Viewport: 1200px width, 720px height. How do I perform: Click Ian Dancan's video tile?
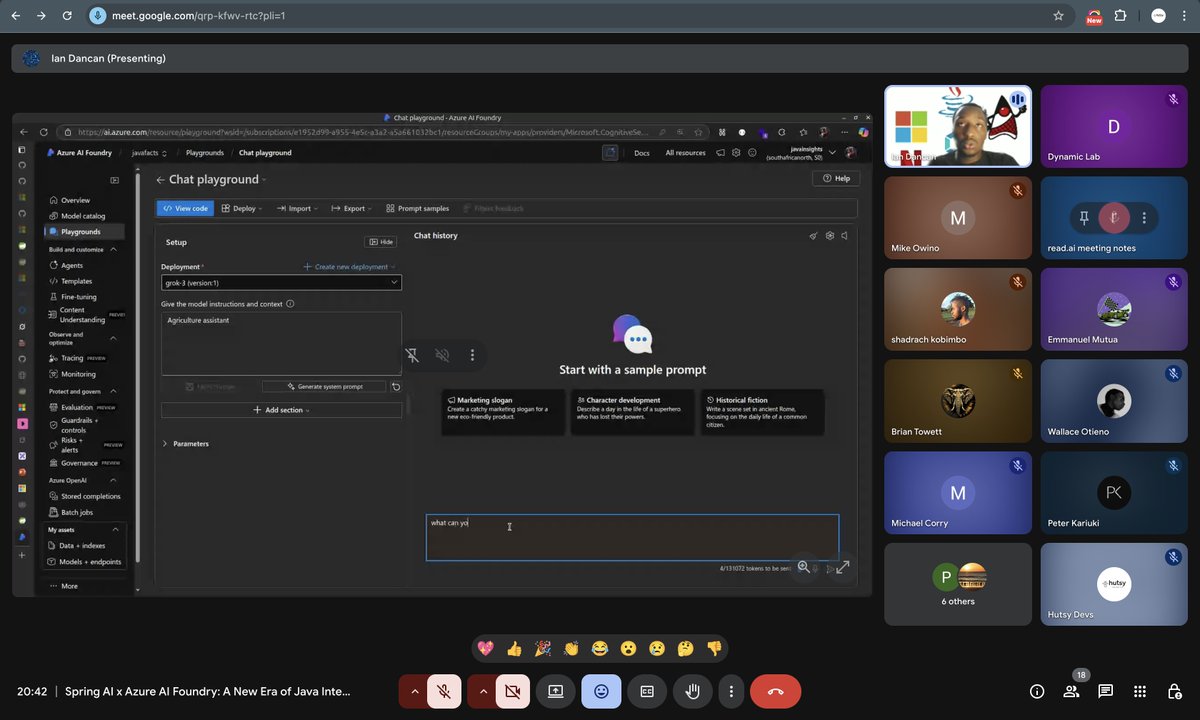point(958,125)
